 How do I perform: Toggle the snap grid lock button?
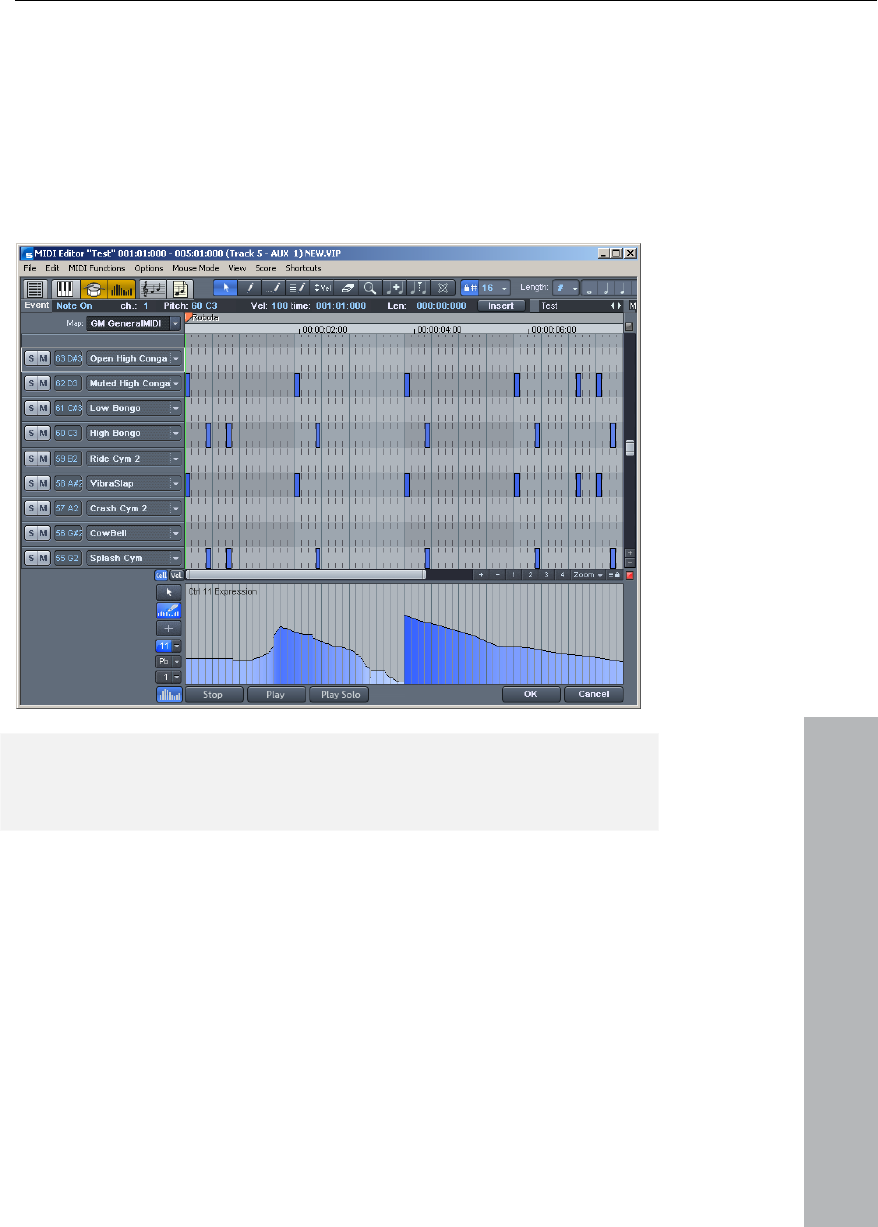click(472, 287)
